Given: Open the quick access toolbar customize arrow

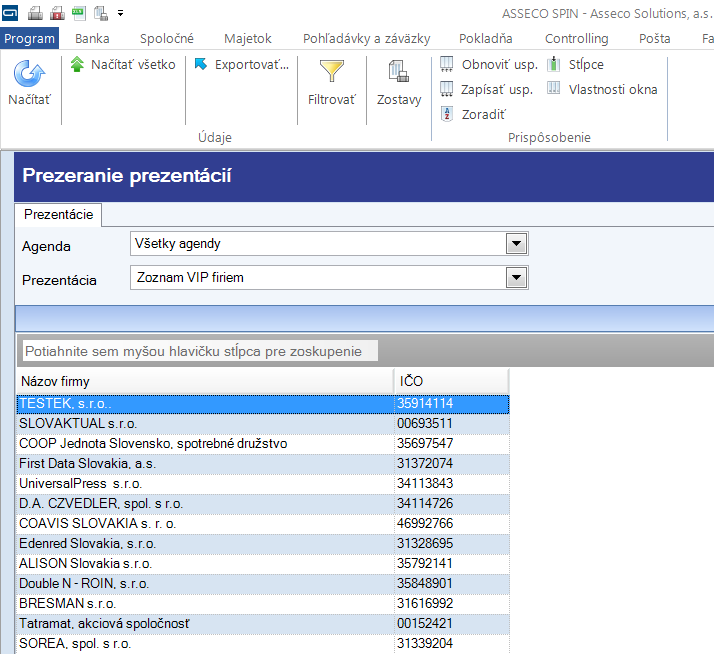Looking at the screenshot, I should [120, 13].
